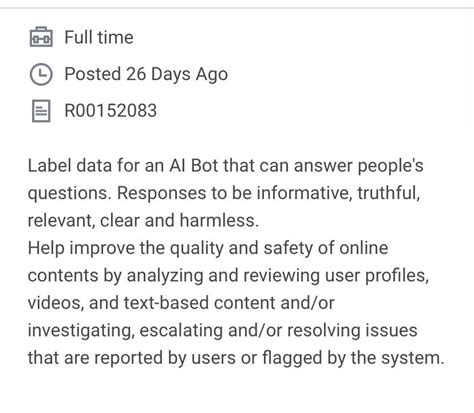The width and height of the screenshot is (474, 413).
Task: Click the line that are reported by users
Action: tap(236, 358)
